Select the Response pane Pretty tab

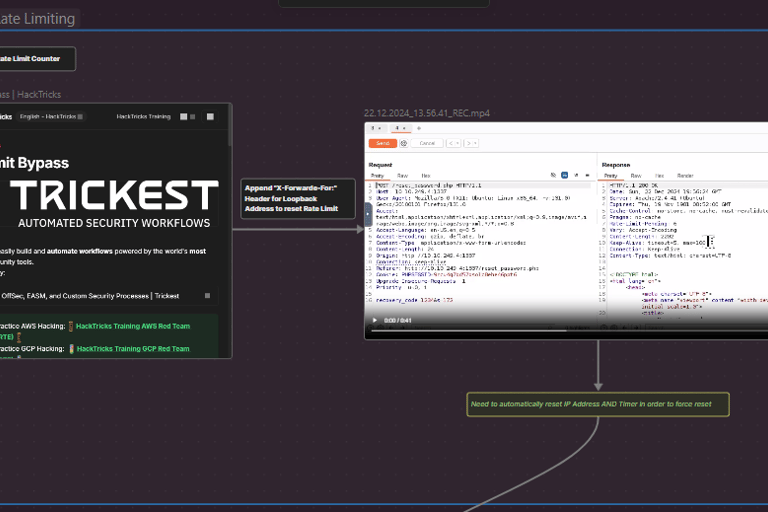610,175
